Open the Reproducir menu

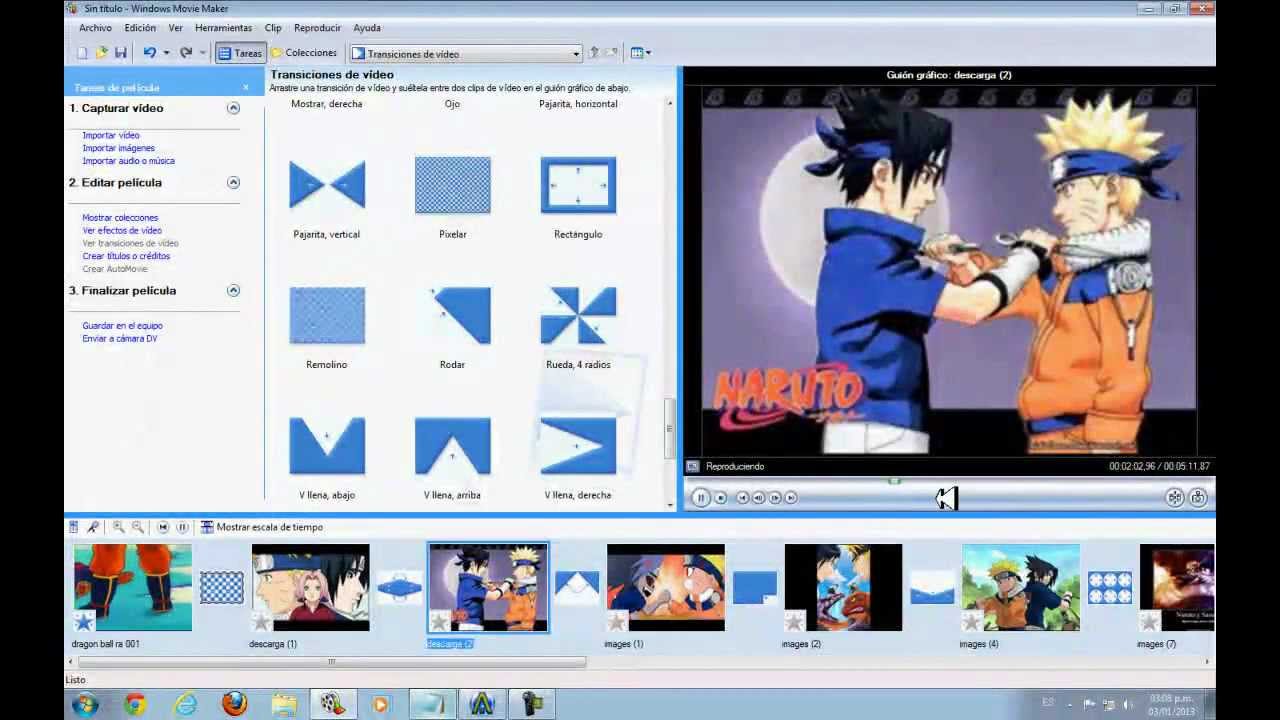click(318, 28)
